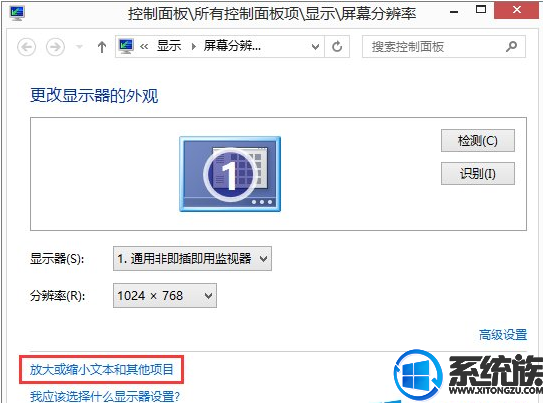Viewport: 543px width, 403px height.
Task: Open 我应该选择什么显示器设置 help link
Action: click(105, 396)
